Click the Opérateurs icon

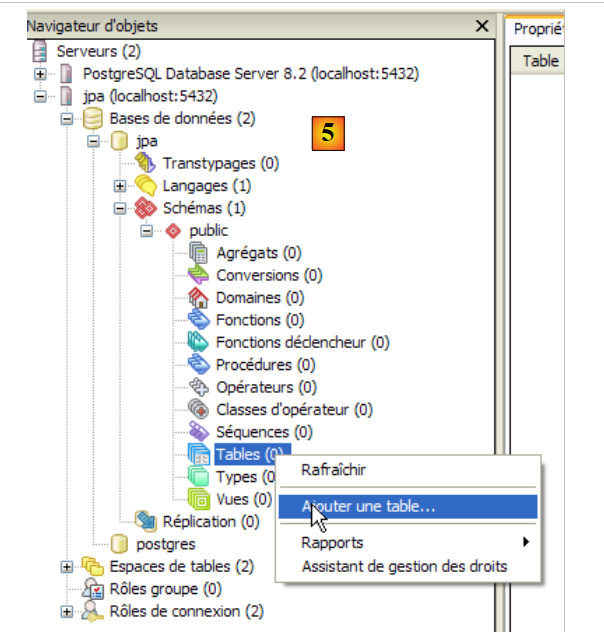(x=198, y=388)
